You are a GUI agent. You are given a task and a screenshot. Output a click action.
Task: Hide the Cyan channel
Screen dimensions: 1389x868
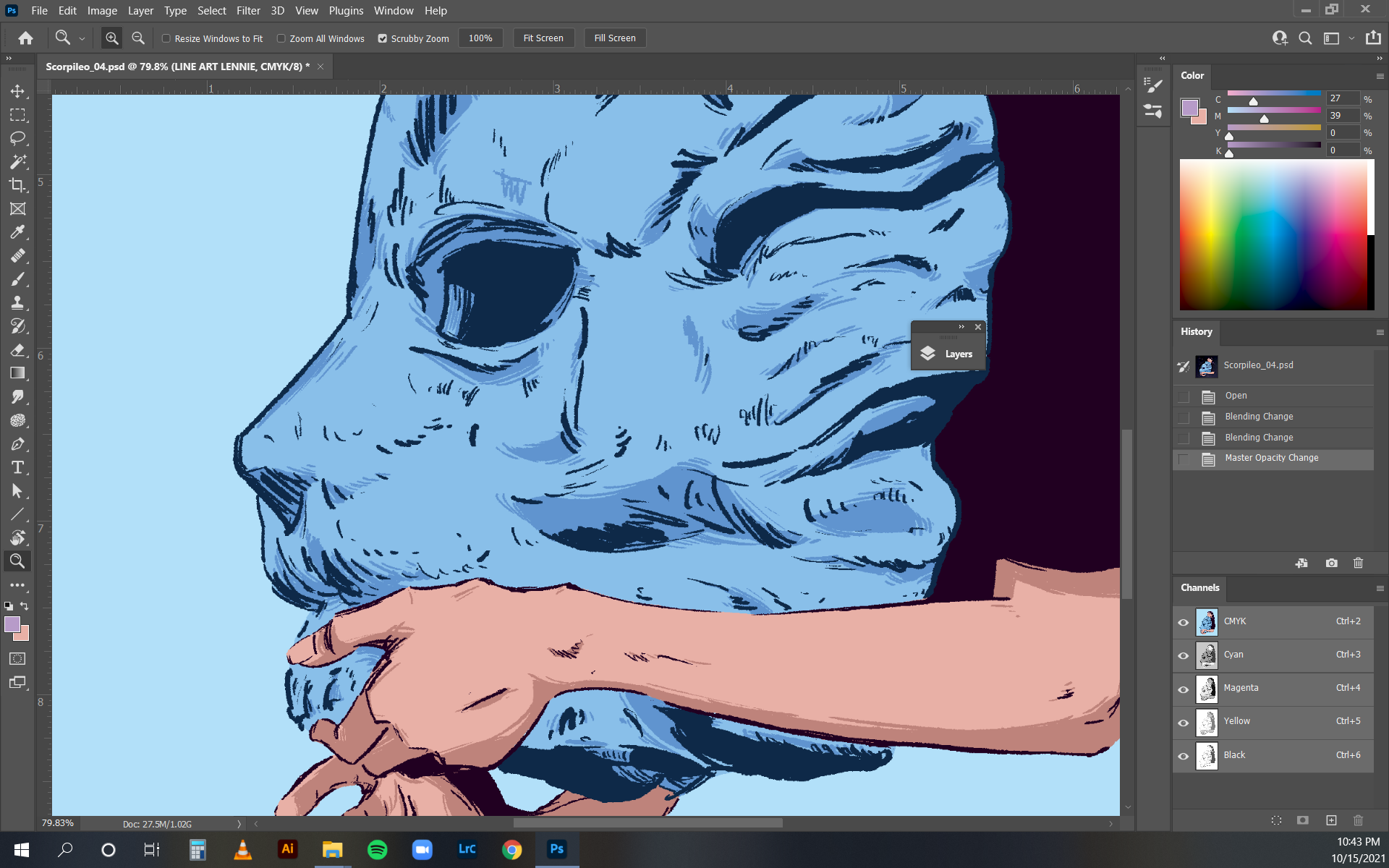click(x=1184, y=655)
